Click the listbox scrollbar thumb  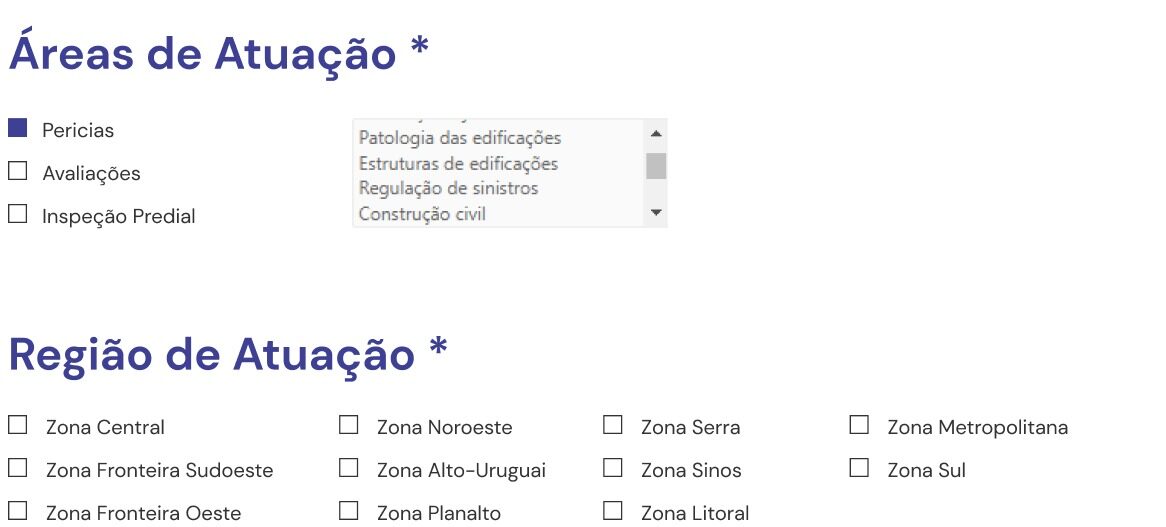pos(656,166)
